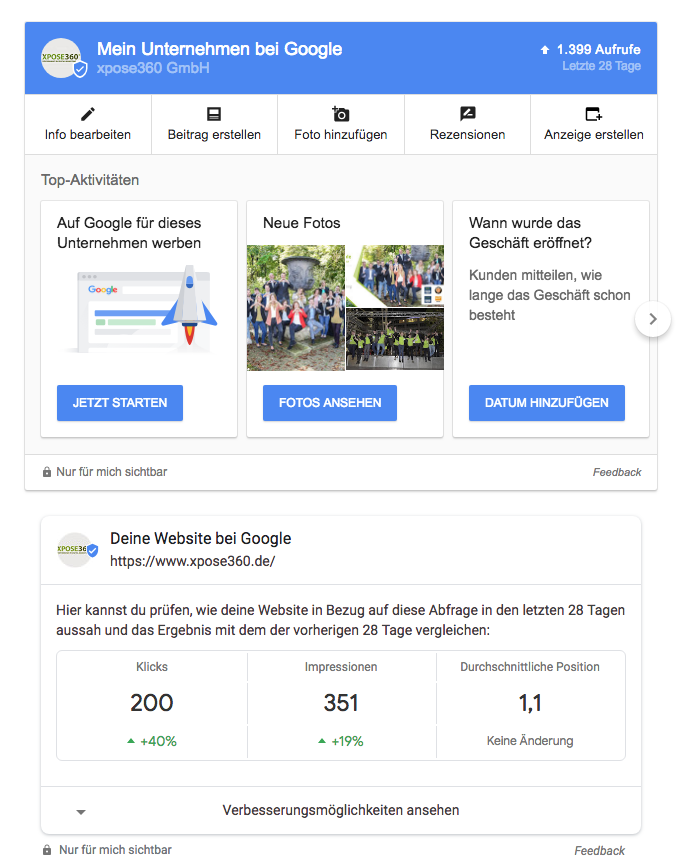Click the Impressionen column label
687x862 pixels.
point(341,667)
